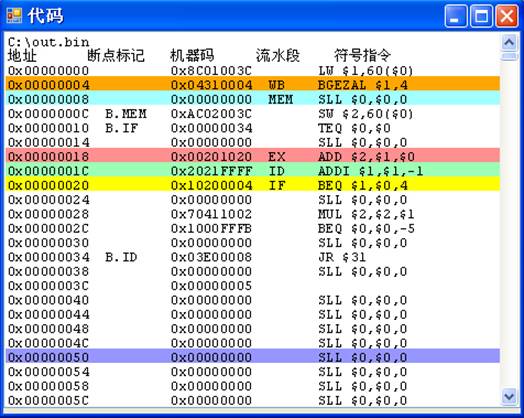The width and height of the screenshot is (524, 418).
Task: Click the 地址 column header
Action: pos(22,56)
